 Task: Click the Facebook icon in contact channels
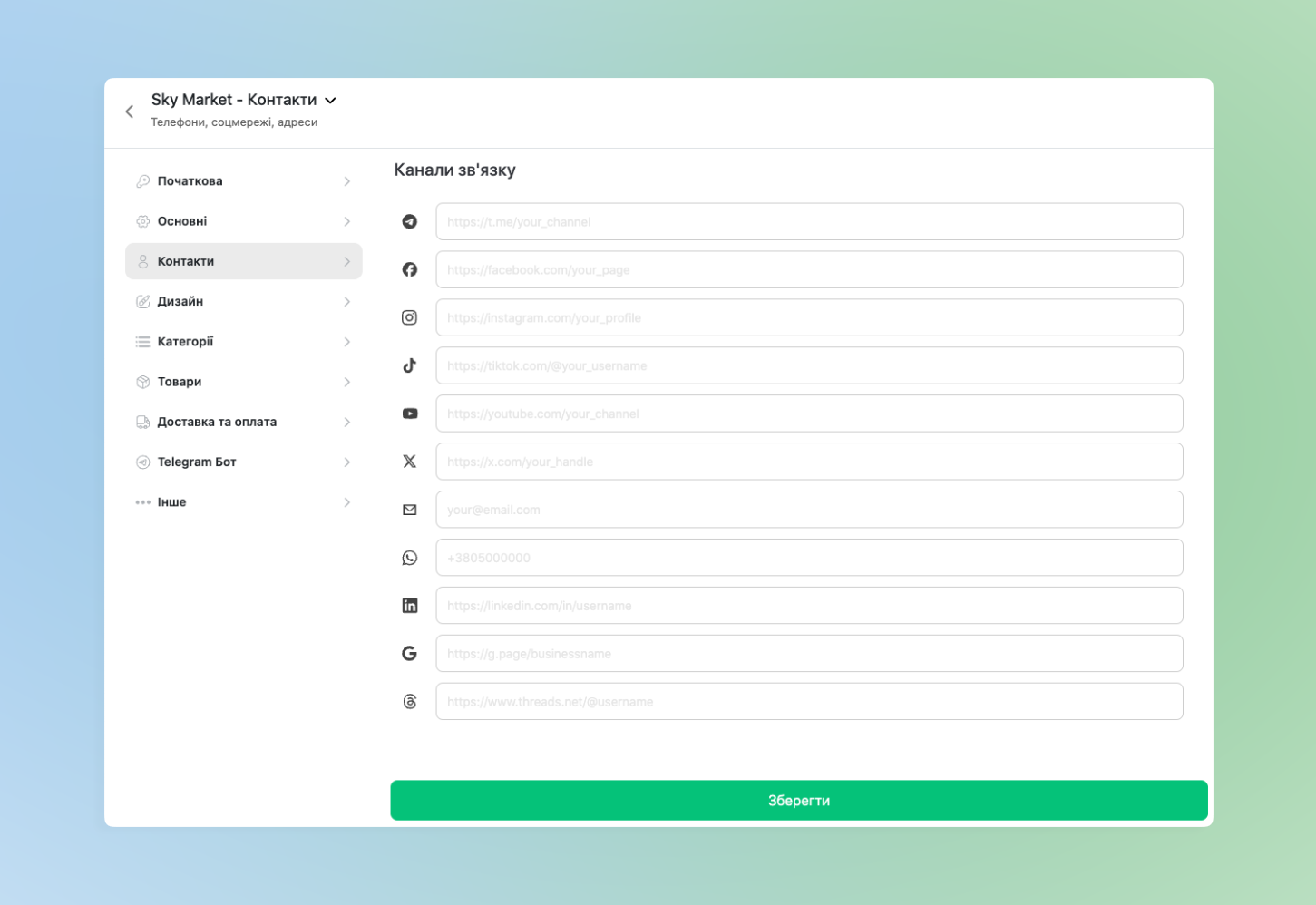[x=410, y=269]
